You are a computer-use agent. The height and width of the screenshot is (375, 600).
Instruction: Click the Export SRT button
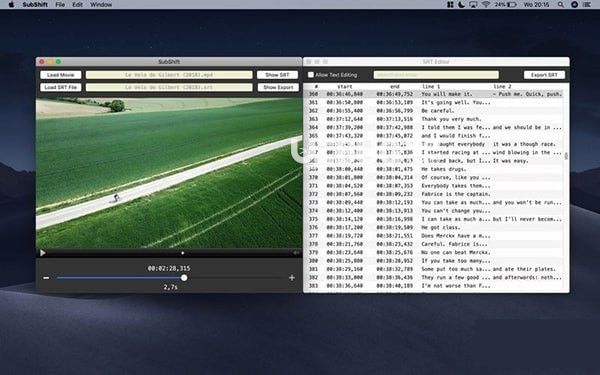(x=544, y=75)
